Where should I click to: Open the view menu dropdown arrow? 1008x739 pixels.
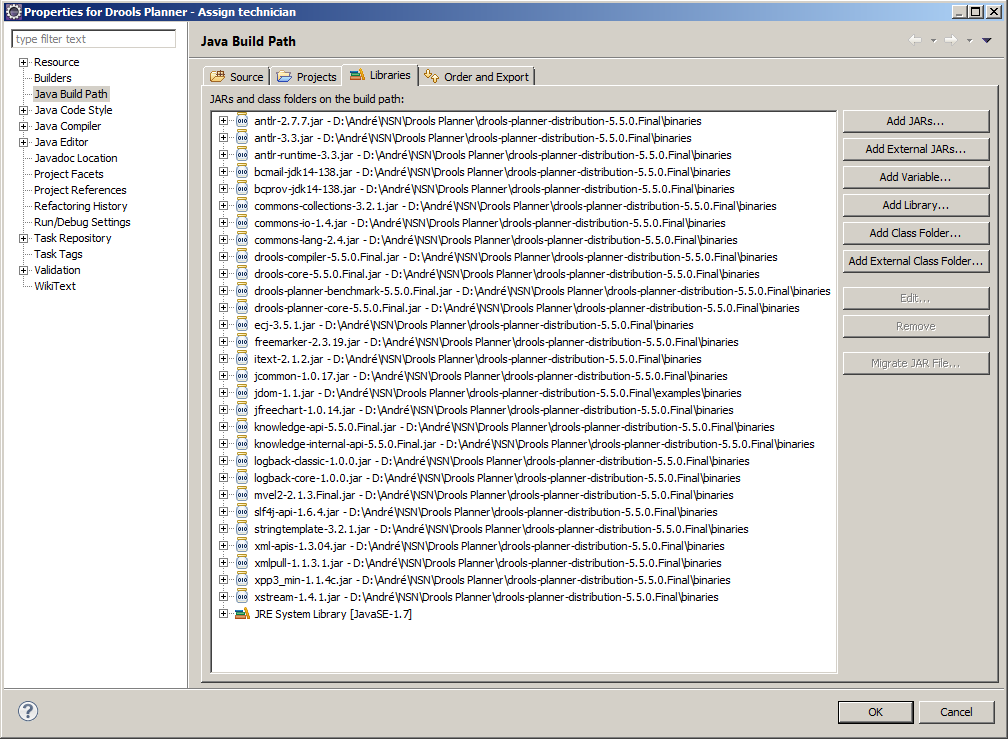pos(987,40)
